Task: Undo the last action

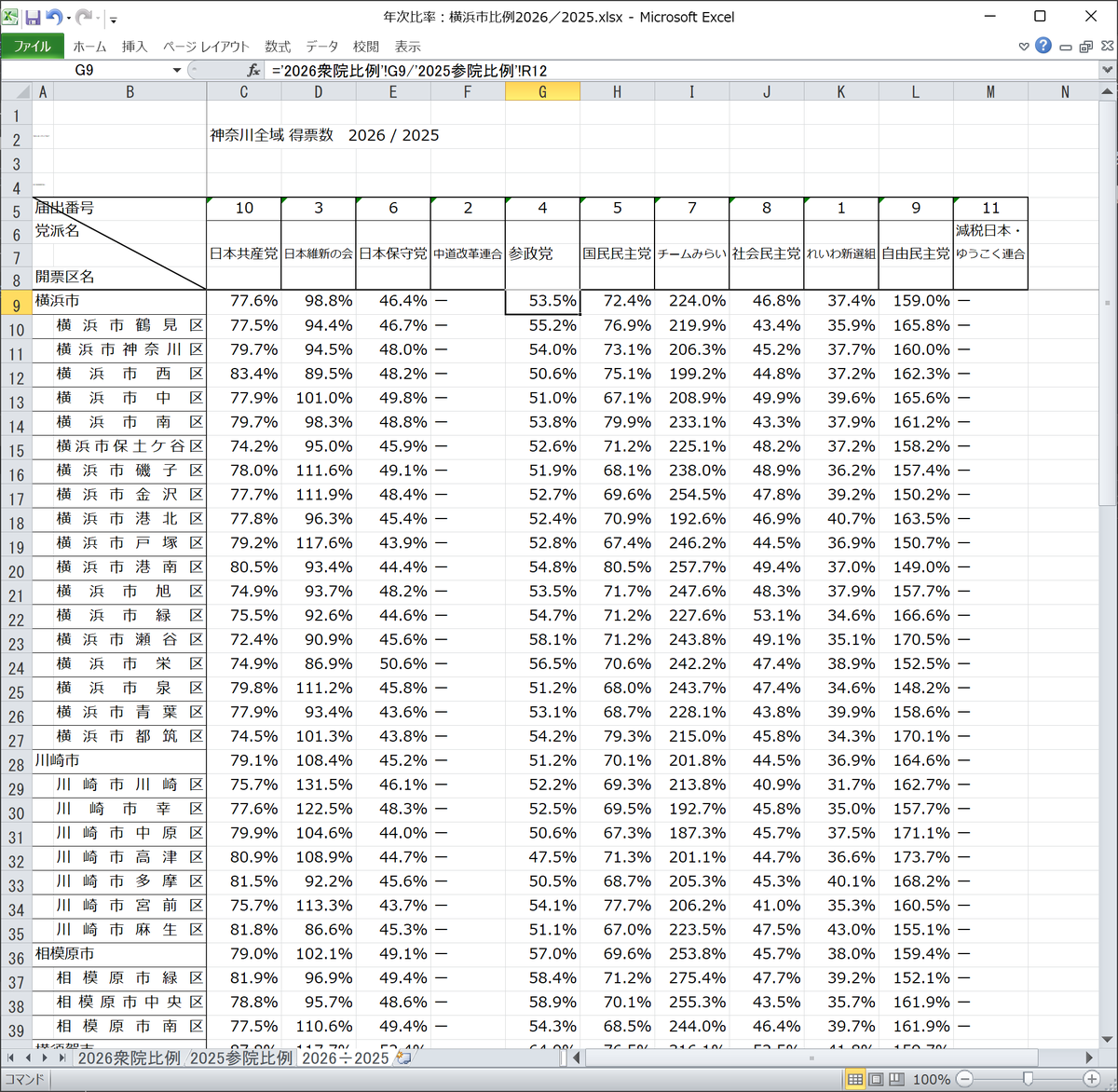Action: [53, 17]
